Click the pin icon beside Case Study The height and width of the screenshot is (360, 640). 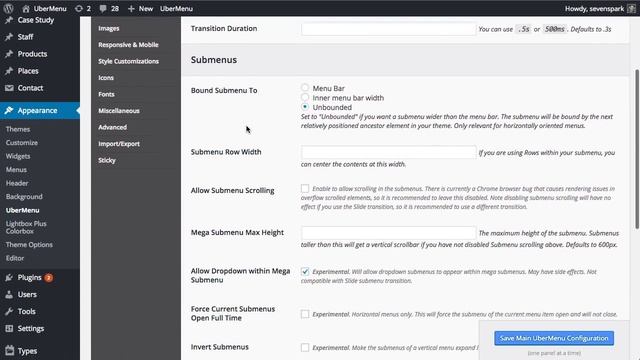coord(9,20)
